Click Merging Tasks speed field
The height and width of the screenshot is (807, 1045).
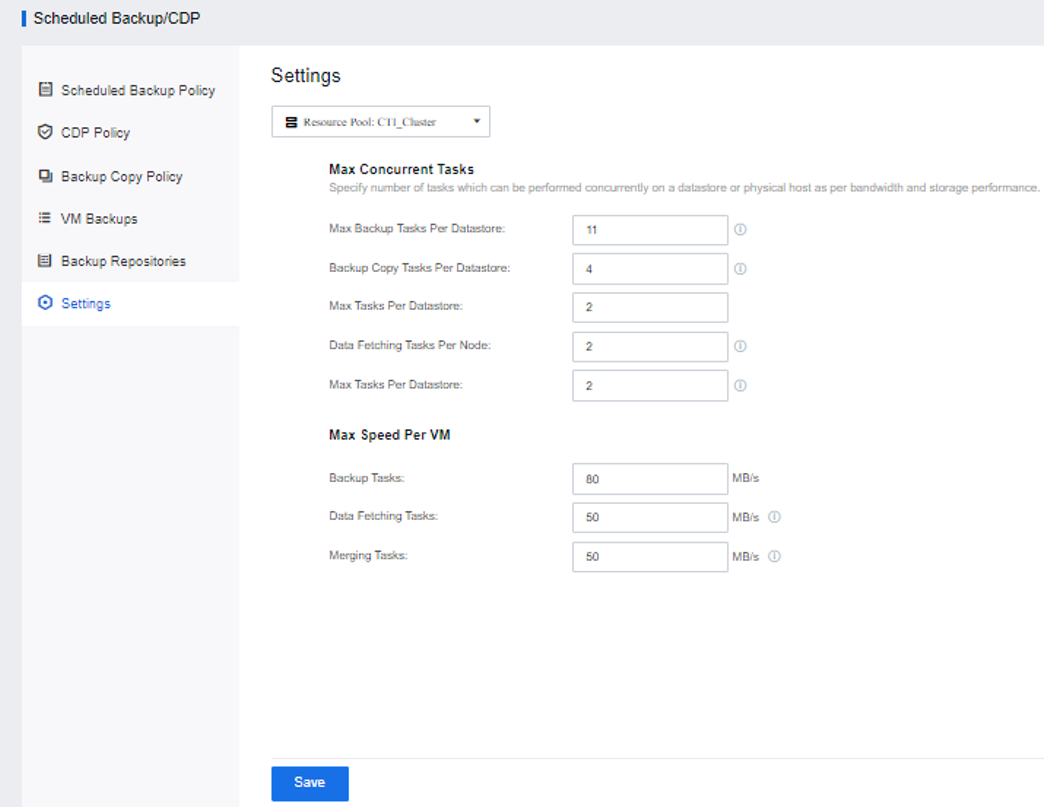coord(650,556)
